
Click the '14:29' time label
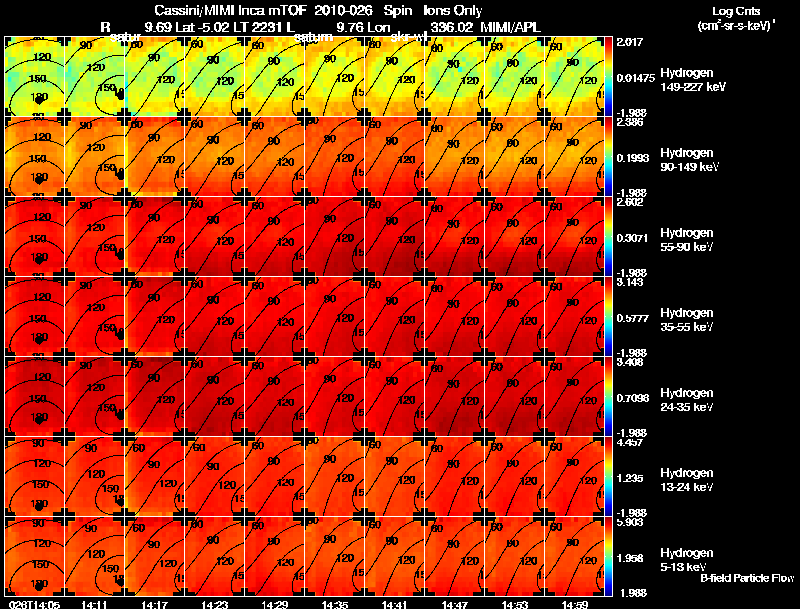coord(274,605)
